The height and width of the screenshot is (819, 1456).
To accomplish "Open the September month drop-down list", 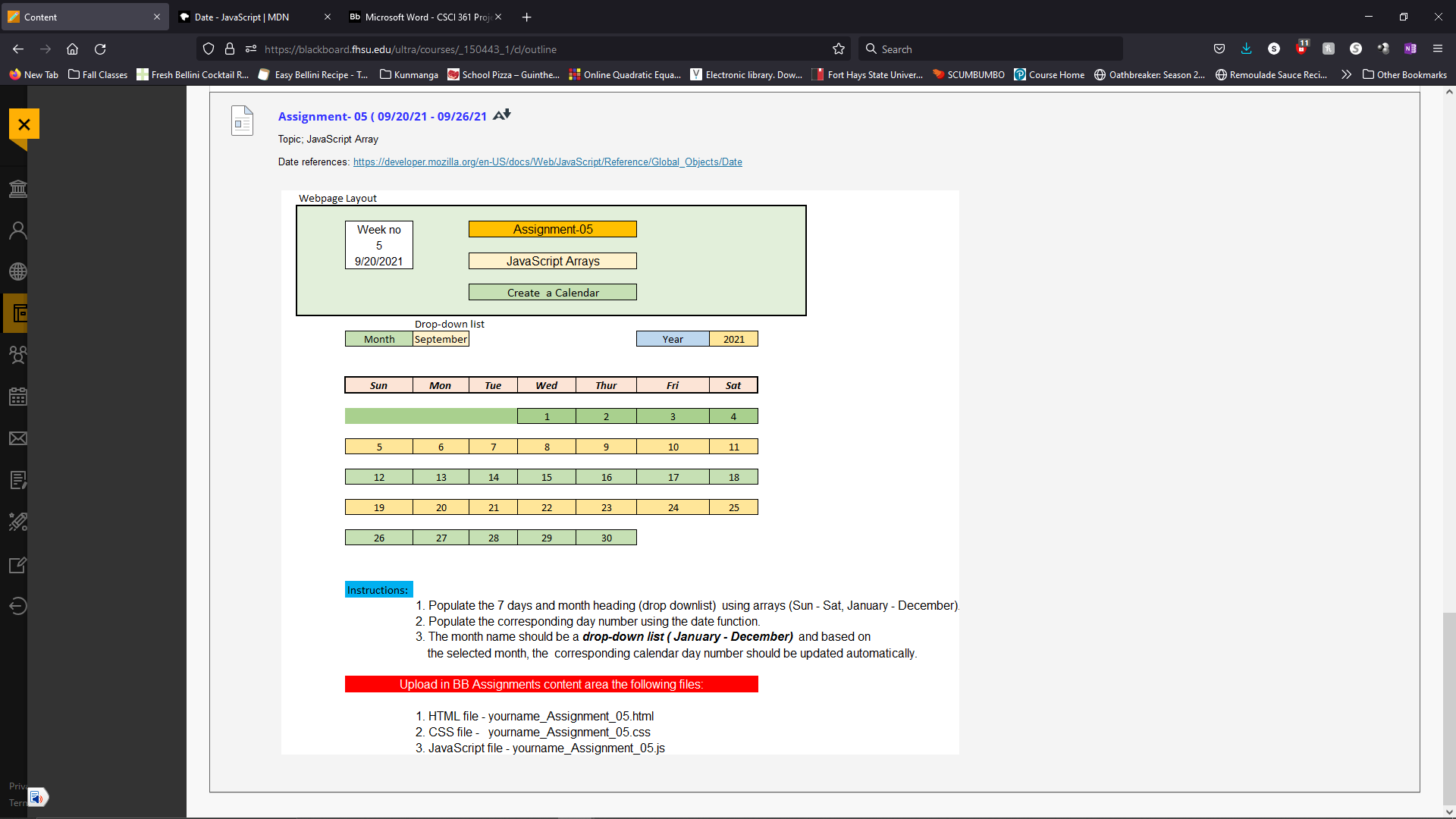I will (x=440, y=339).
